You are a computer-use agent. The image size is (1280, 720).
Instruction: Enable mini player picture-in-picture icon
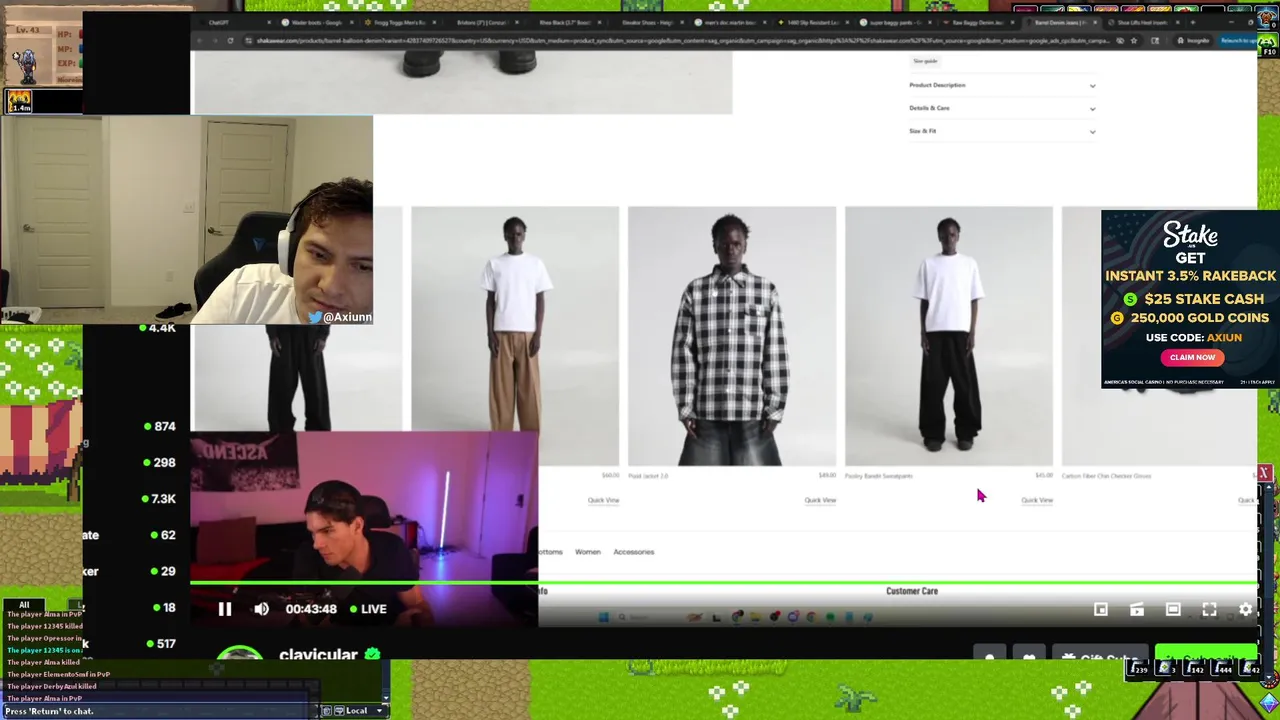(1101, 609)
